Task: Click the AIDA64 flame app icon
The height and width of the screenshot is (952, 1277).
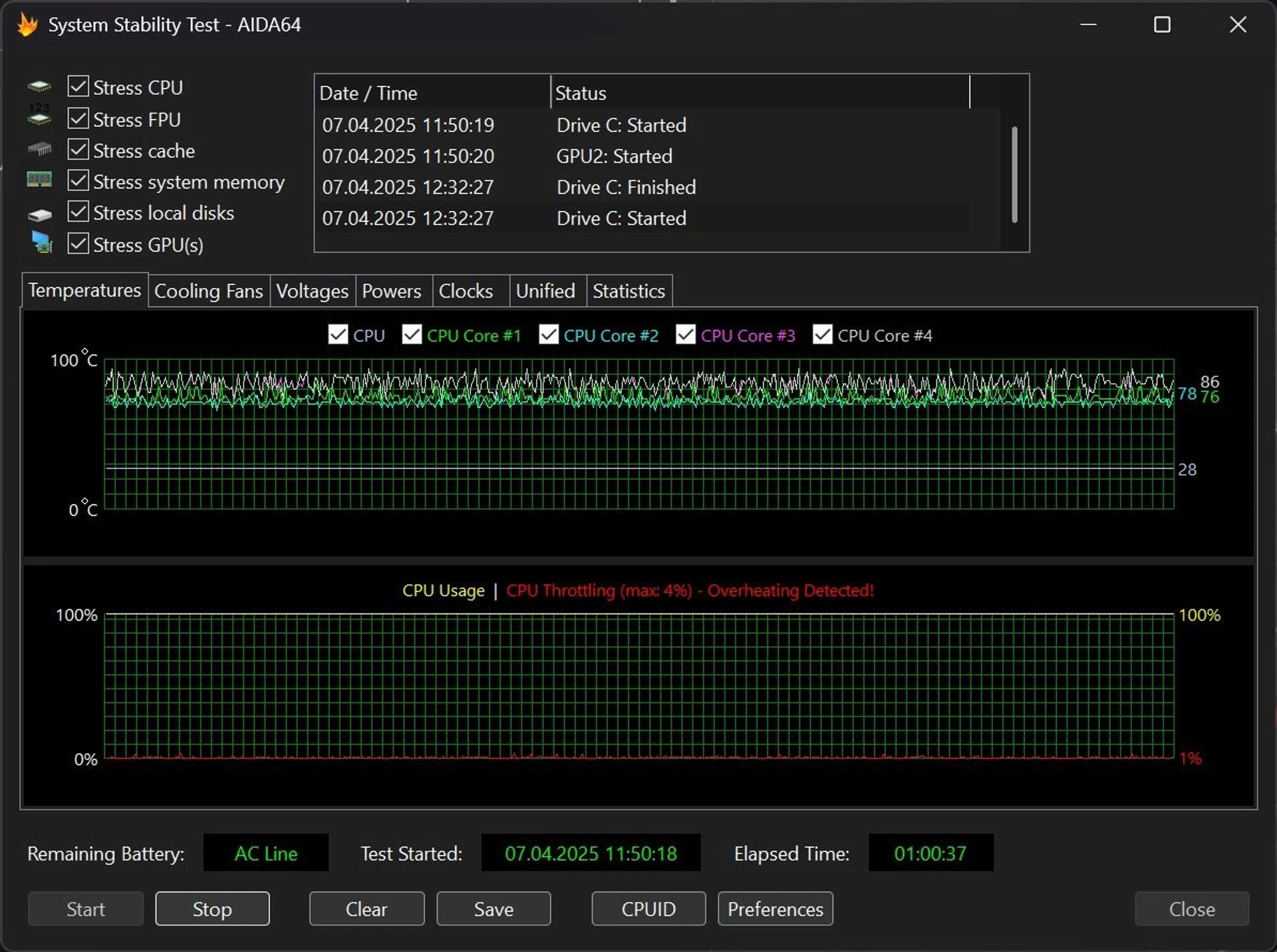Action: (x=27, y=25)
